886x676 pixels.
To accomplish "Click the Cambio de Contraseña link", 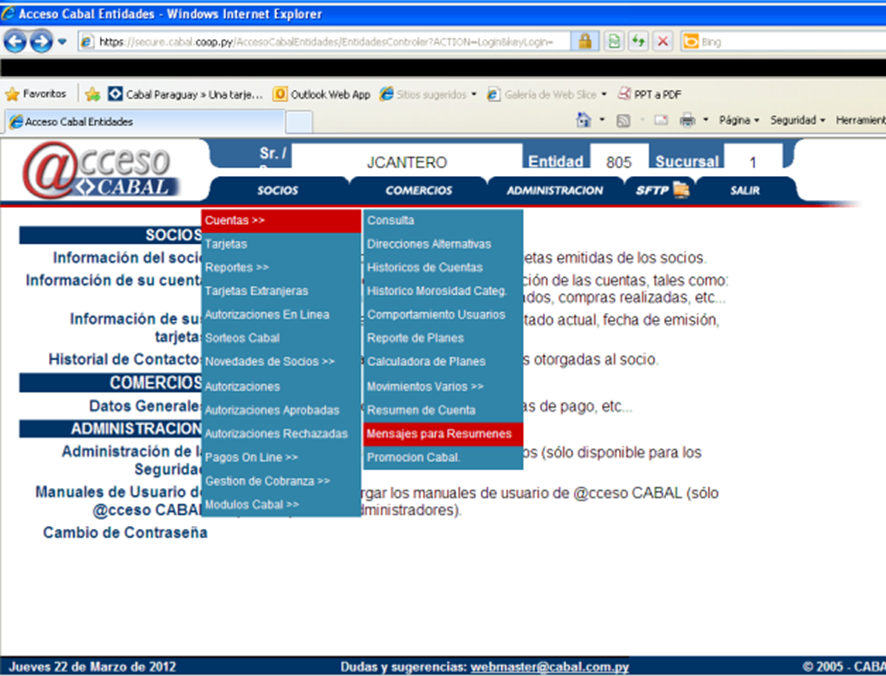I will (125, 532).
